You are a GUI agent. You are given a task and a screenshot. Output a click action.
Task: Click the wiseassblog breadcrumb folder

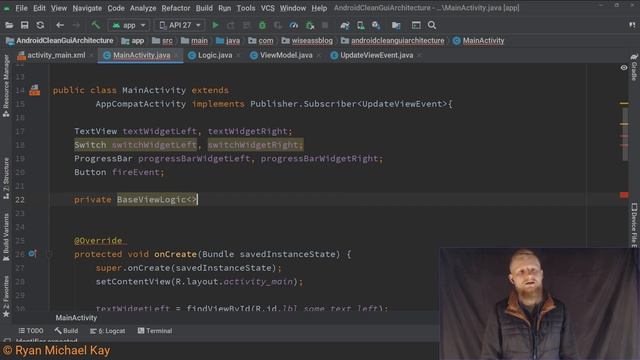307,40
